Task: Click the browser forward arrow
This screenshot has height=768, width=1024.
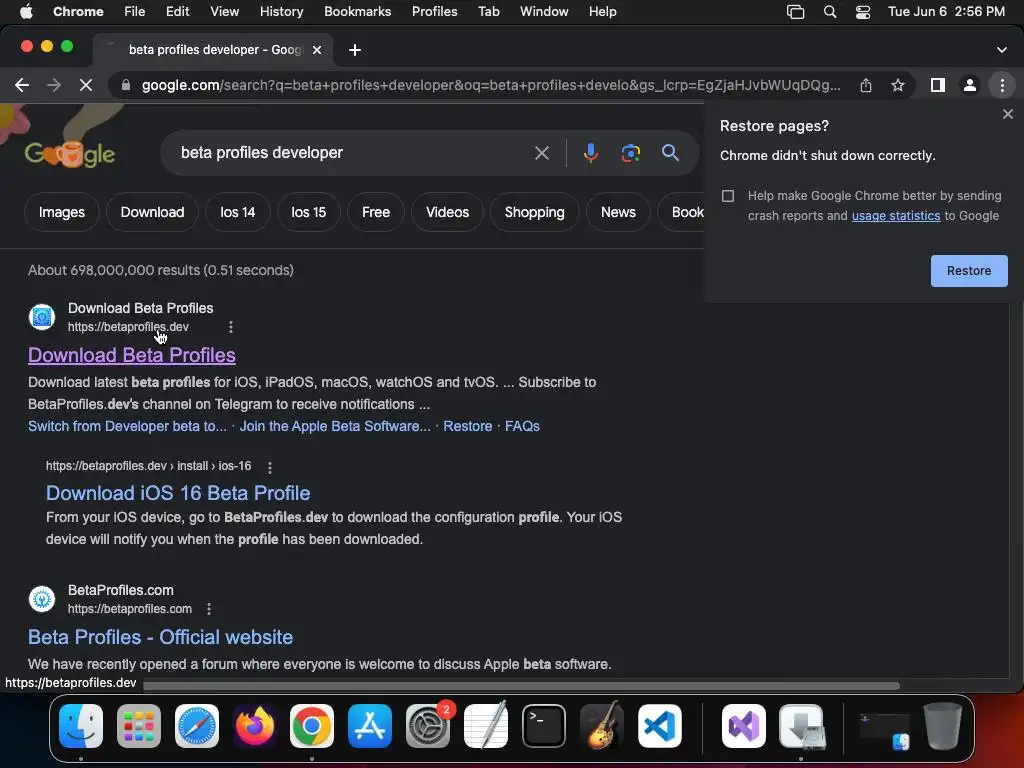Action: (x=54, y=85)
